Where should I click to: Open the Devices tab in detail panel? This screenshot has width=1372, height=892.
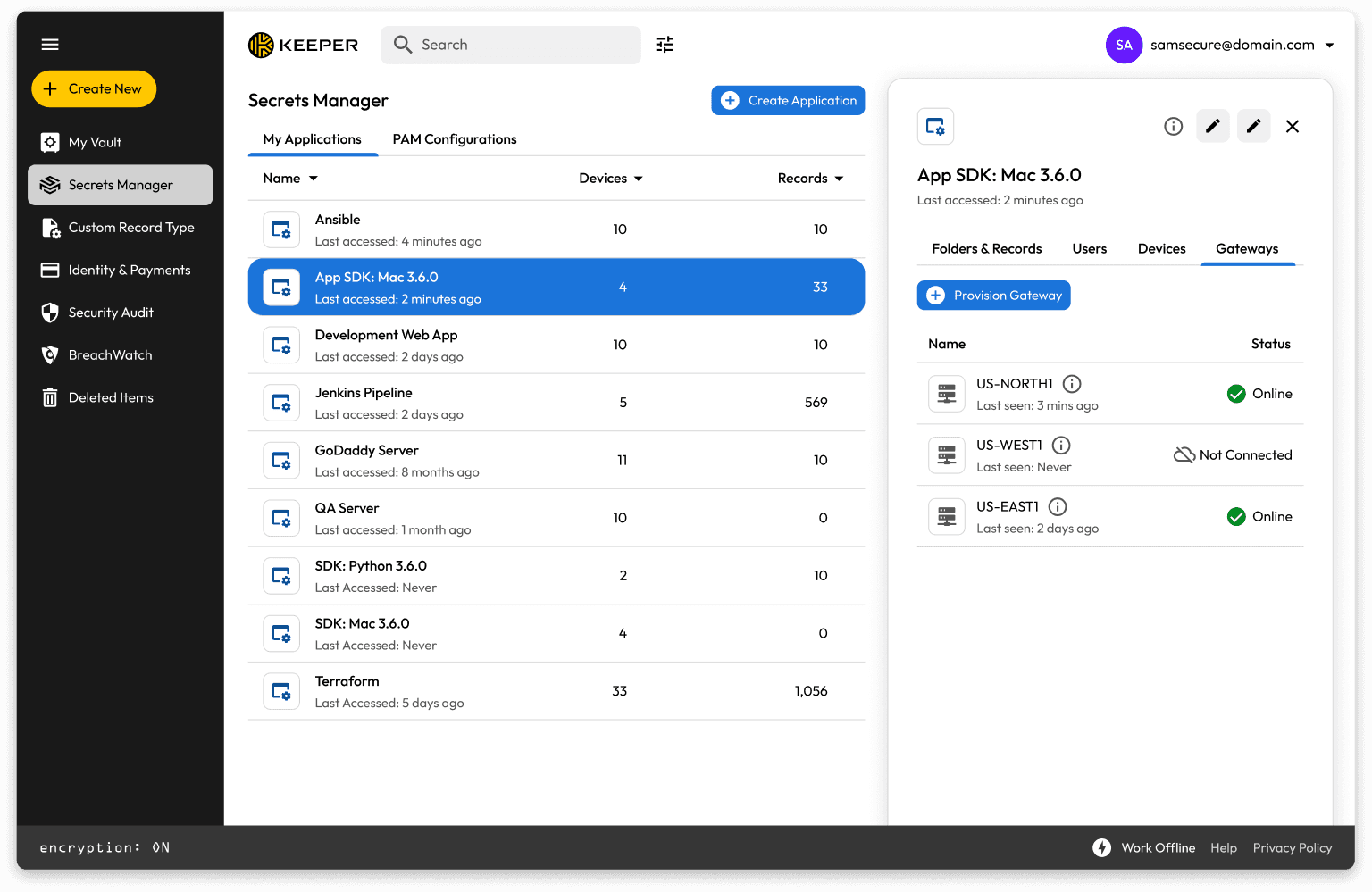(1162, 249)
